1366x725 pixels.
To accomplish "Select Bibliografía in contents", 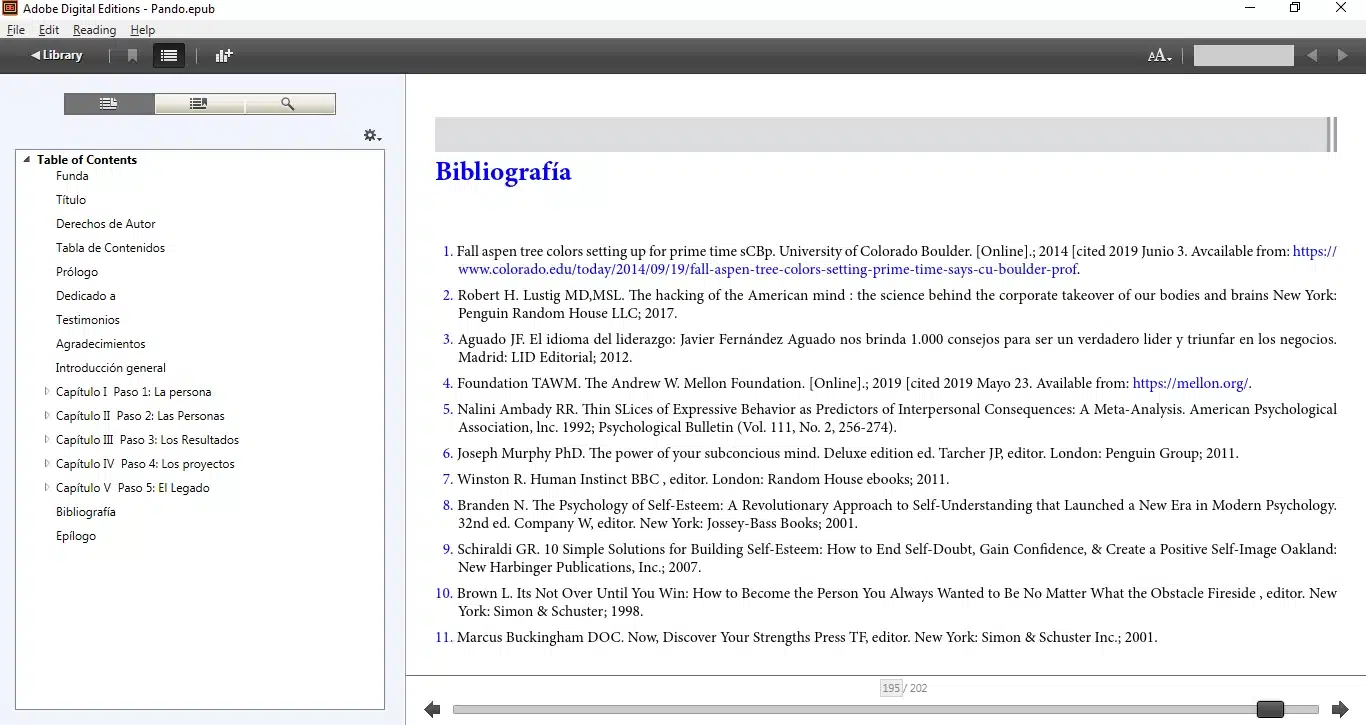I will click(86, 512).
